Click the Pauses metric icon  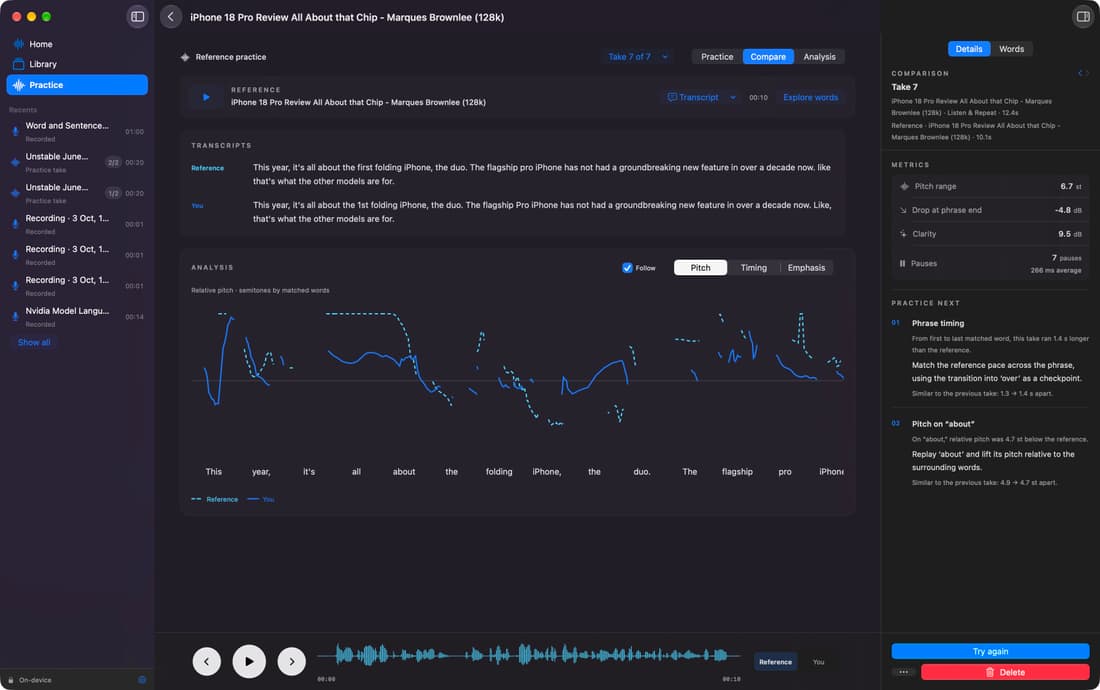coord(902,264)
